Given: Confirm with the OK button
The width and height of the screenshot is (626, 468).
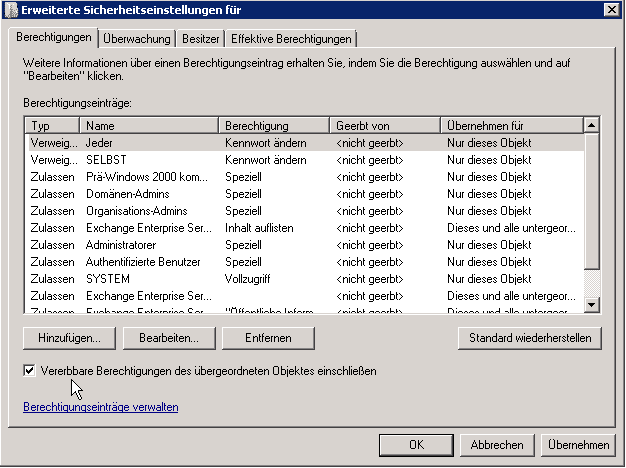Looking at the screenshot, I should (416, 445).
